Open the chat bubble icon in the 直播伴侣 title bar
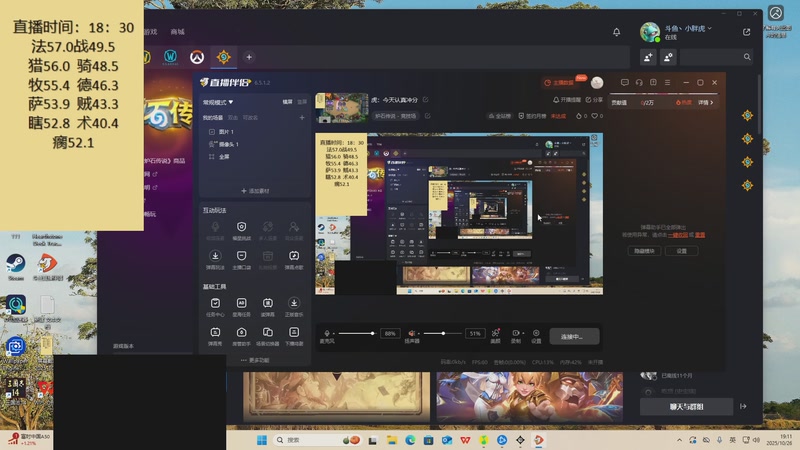The image size is (800, 450). point(624,82)
